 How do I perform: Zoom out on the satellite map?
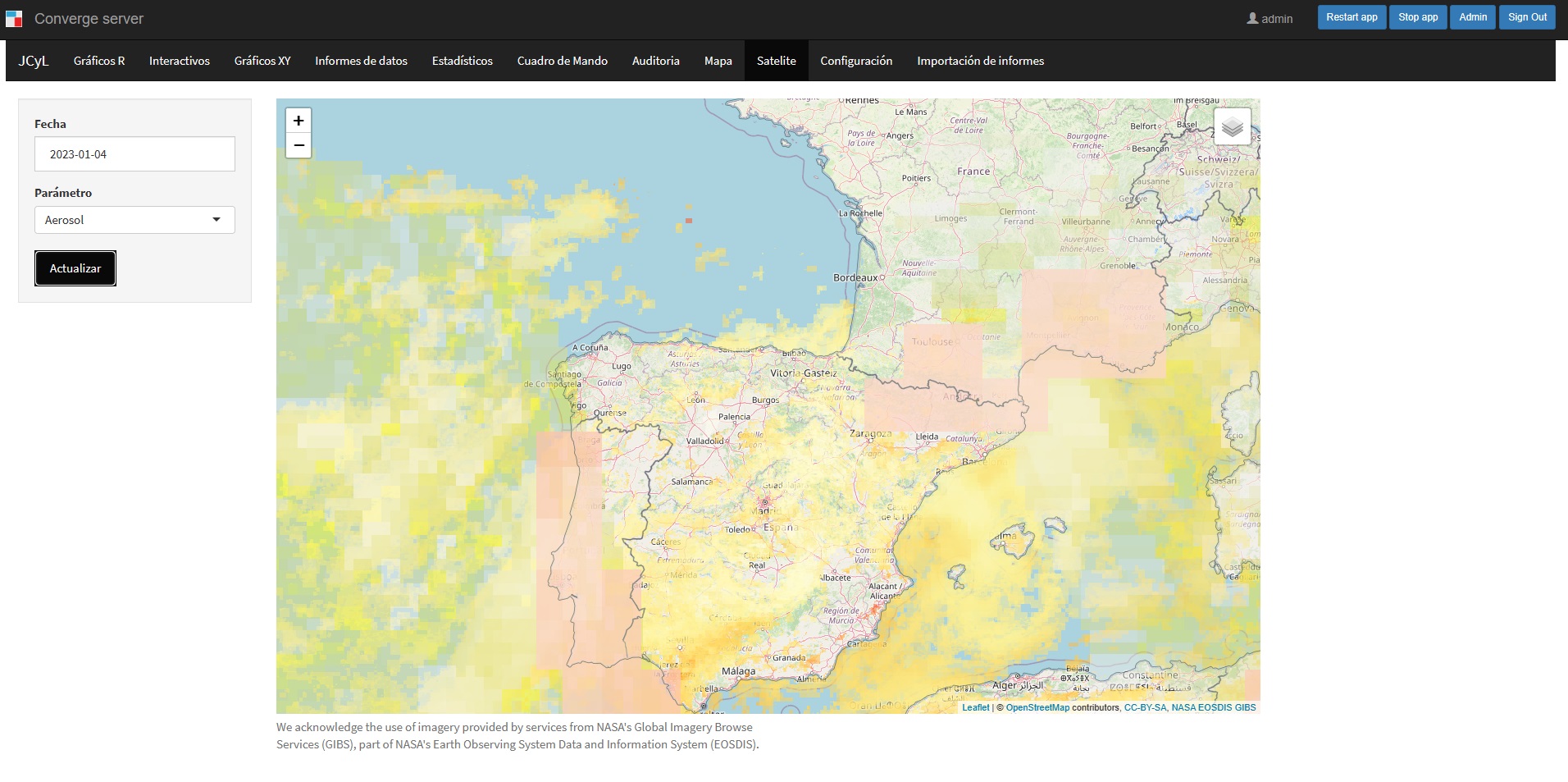click(299, 145)
